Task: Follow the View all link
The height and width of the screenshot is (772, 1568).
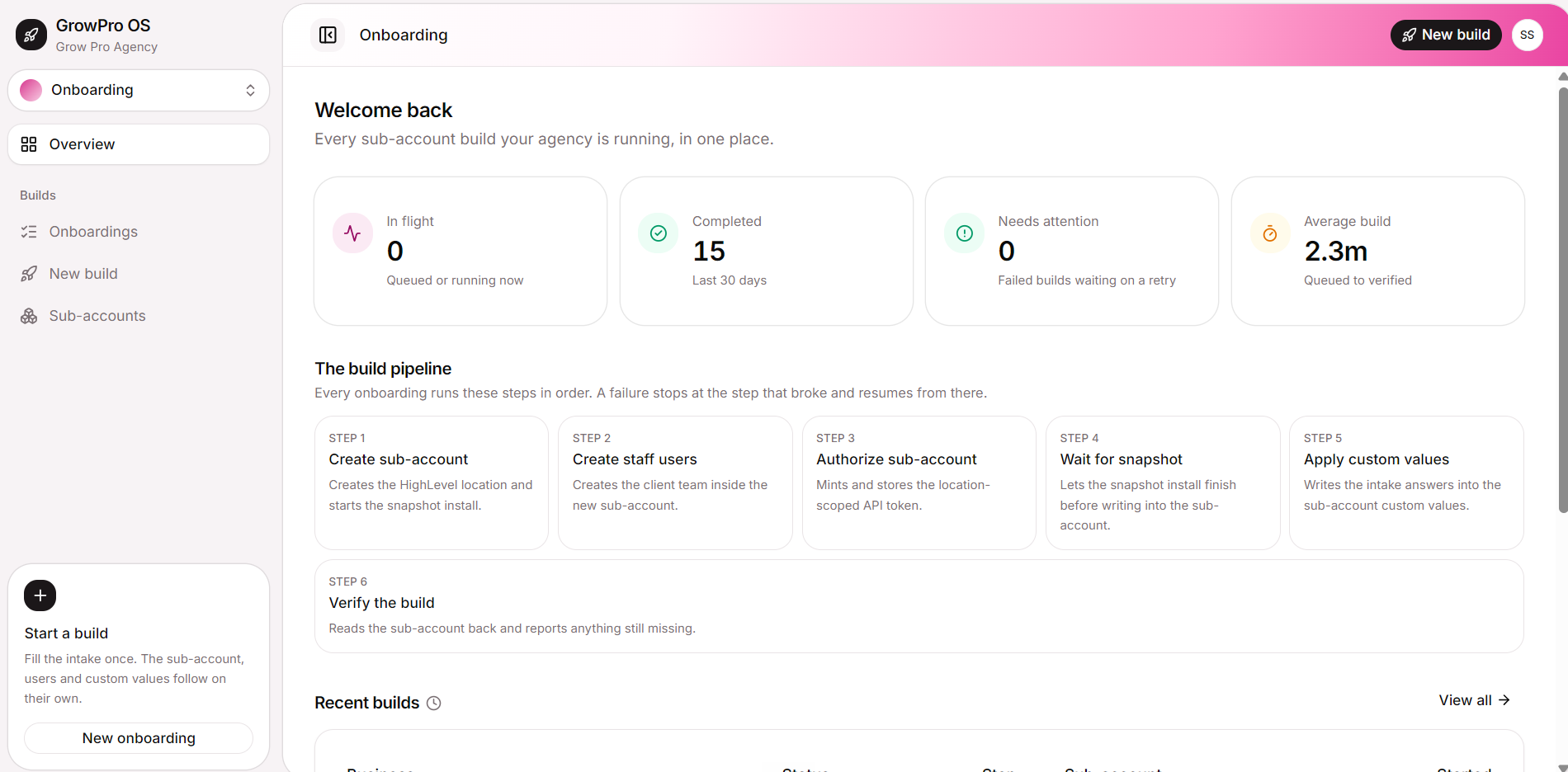Action: click(x=1474, y=700)
